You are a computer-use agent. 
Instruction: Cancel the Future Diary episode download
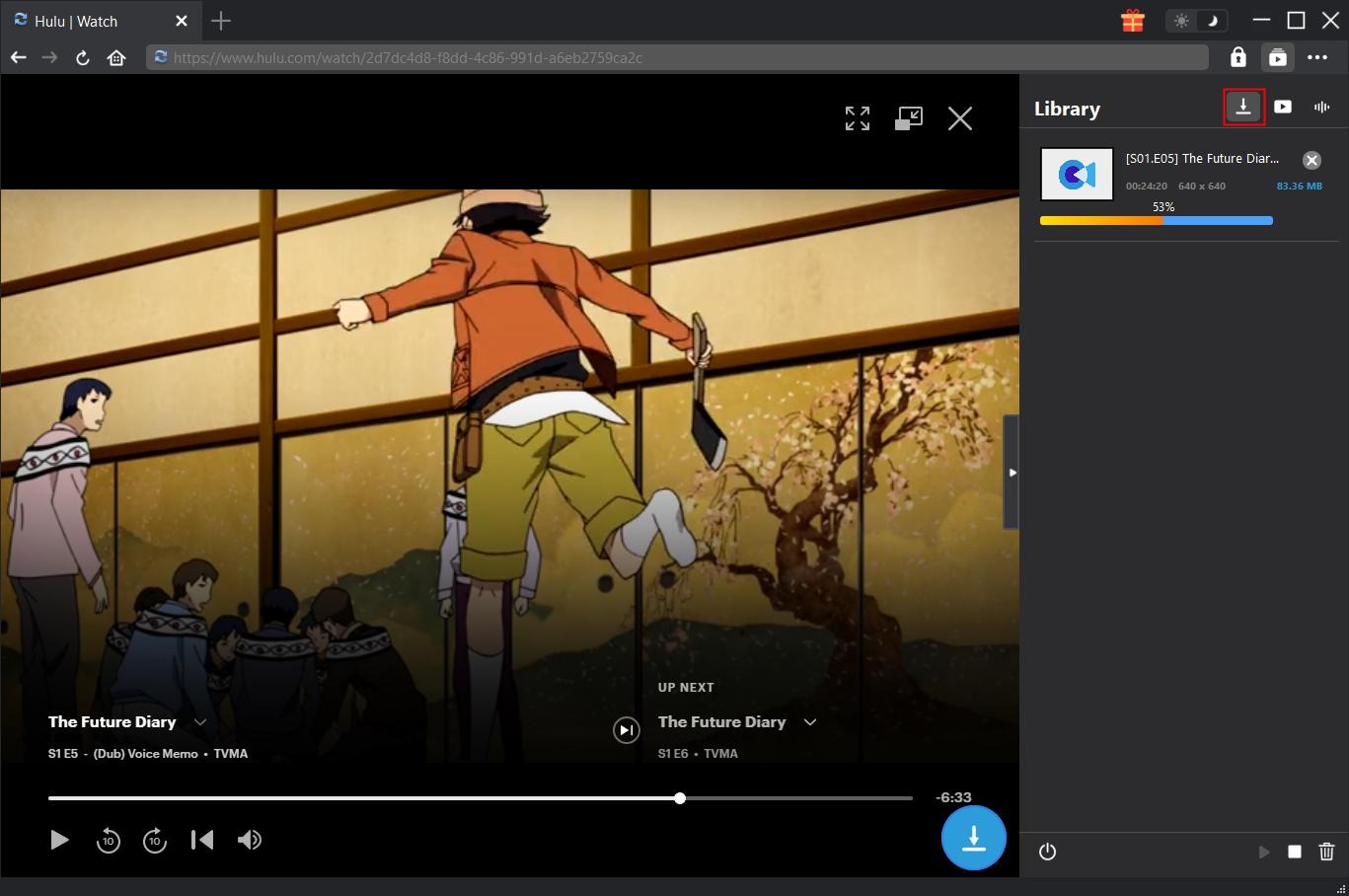tap(1312, 159)
